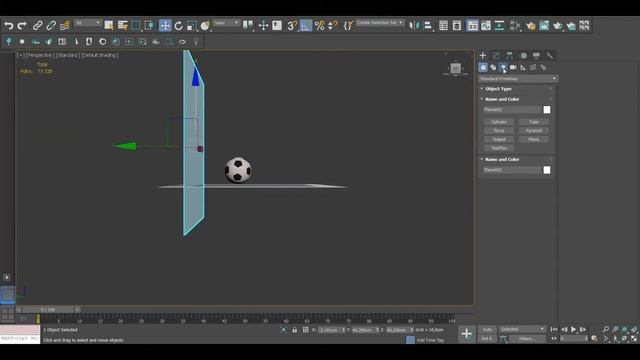Click the Bind to Space Warp icon

64,26
